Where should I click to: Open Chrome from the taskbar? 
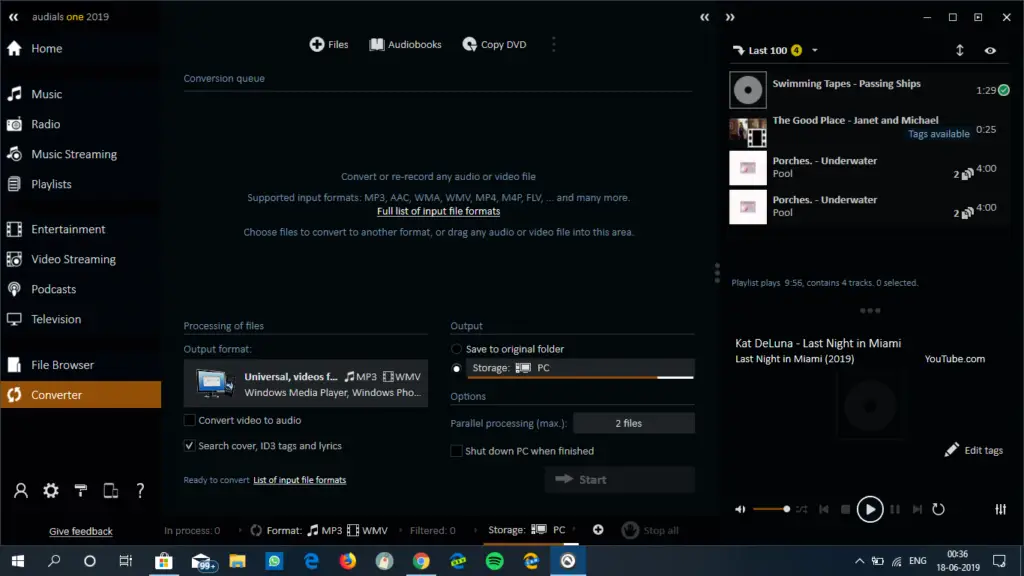421,561
